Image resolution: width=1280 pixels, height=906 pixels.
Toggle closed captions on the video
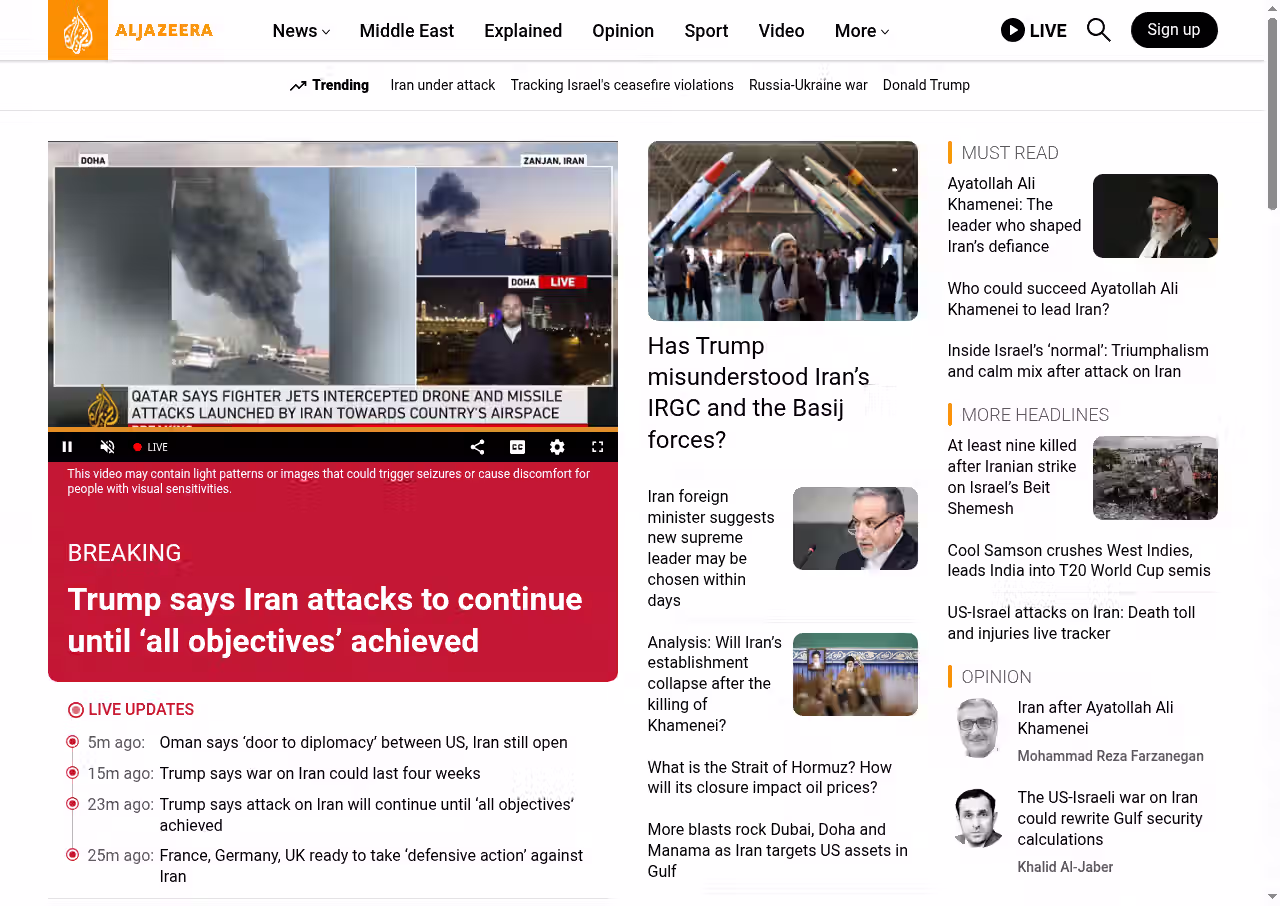[x=517, y=447]
